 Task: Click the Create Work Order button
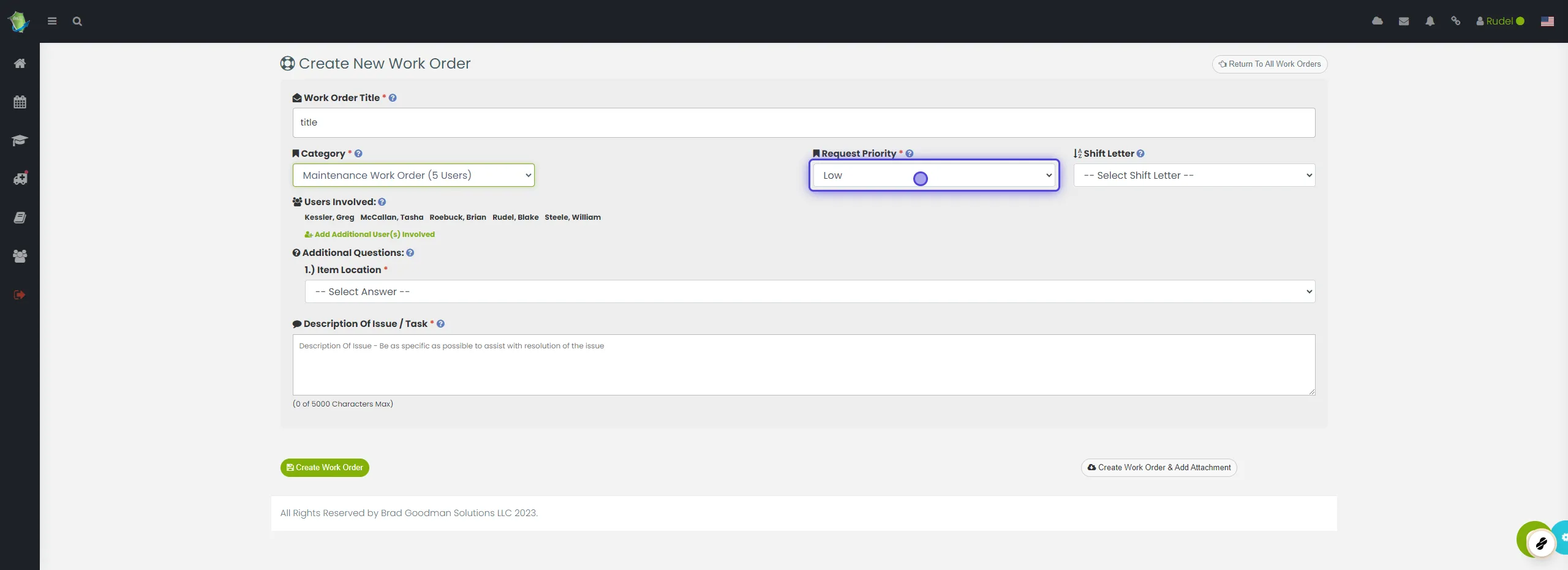(325, 468)
